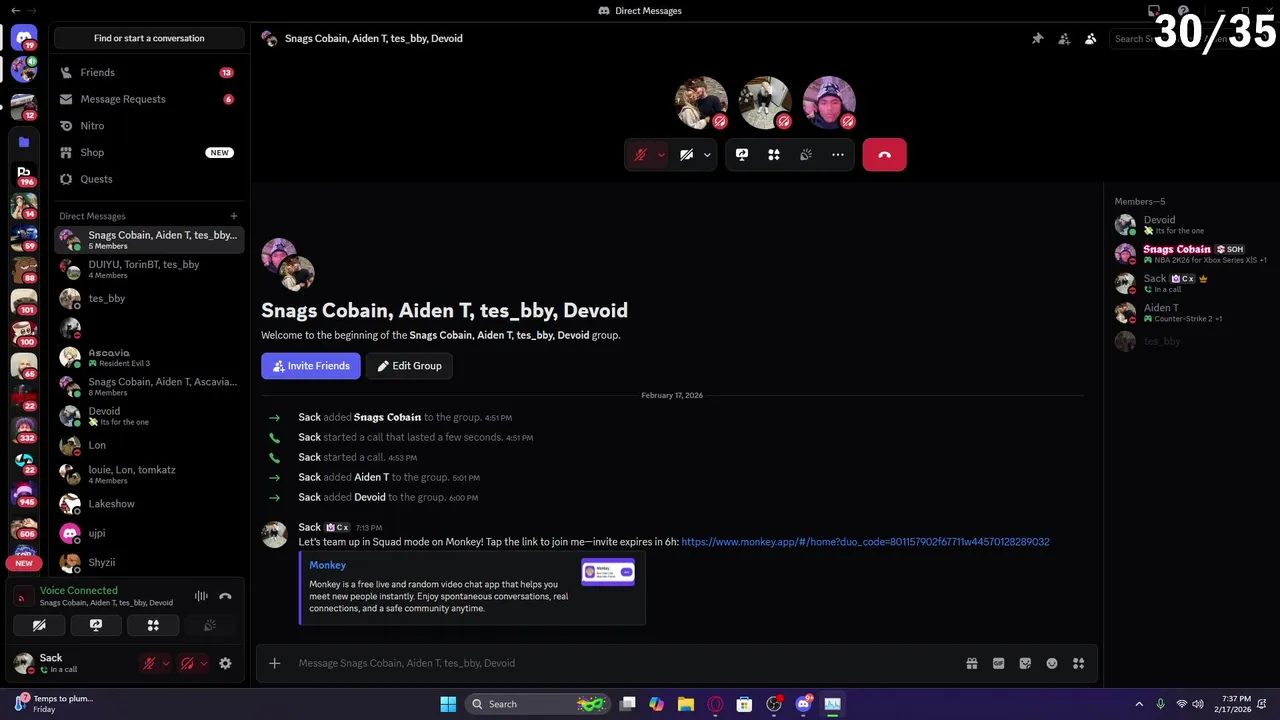1280x720 pixels.
Task: Open the Friends tab
Action: [x=149, y=73]
